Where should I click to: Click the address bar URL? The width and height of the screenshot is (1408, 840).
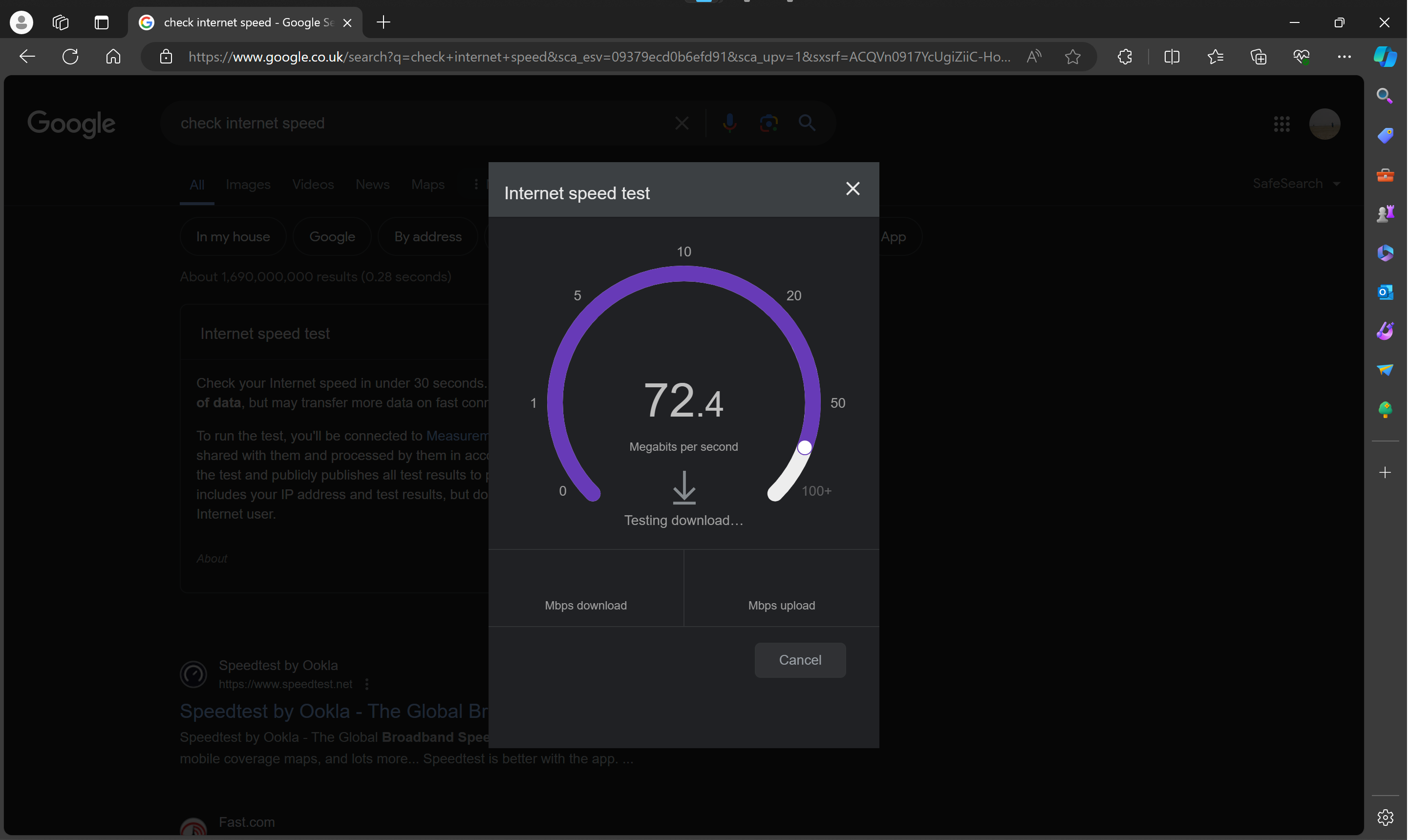click(x=599, y=57)
